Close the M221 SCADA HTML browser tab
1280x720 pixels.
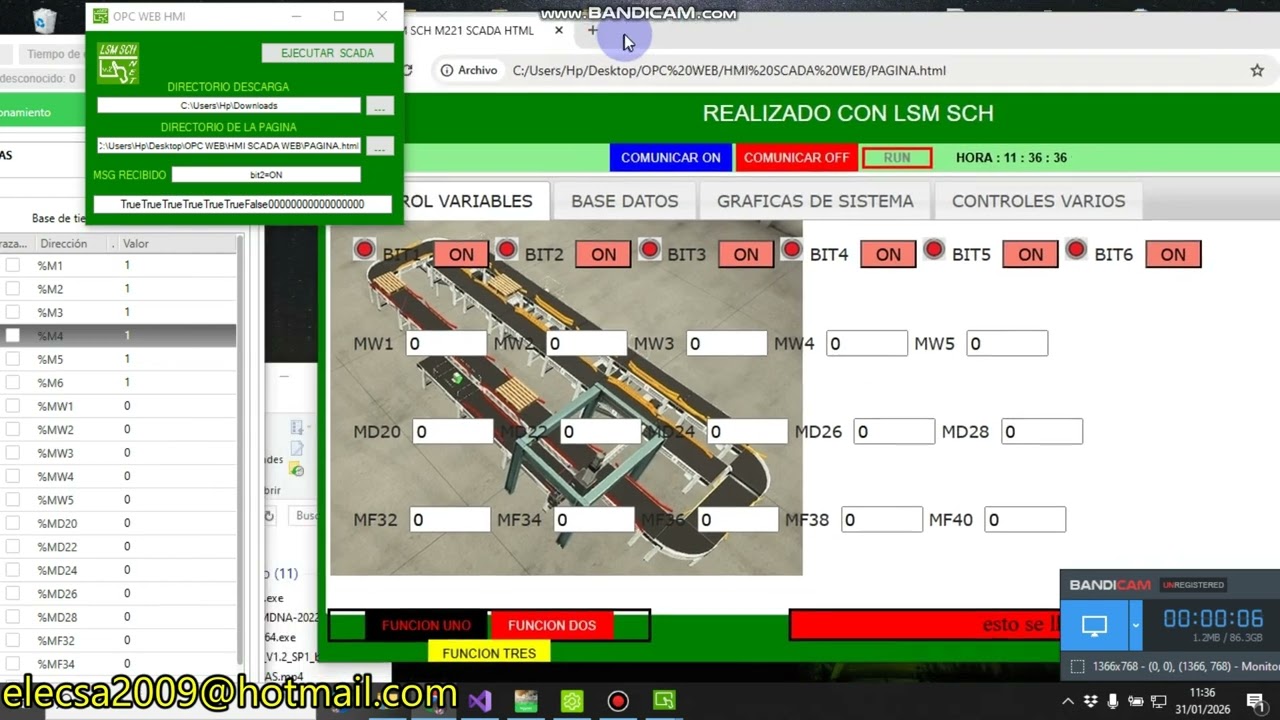click(x=559, y=30)
